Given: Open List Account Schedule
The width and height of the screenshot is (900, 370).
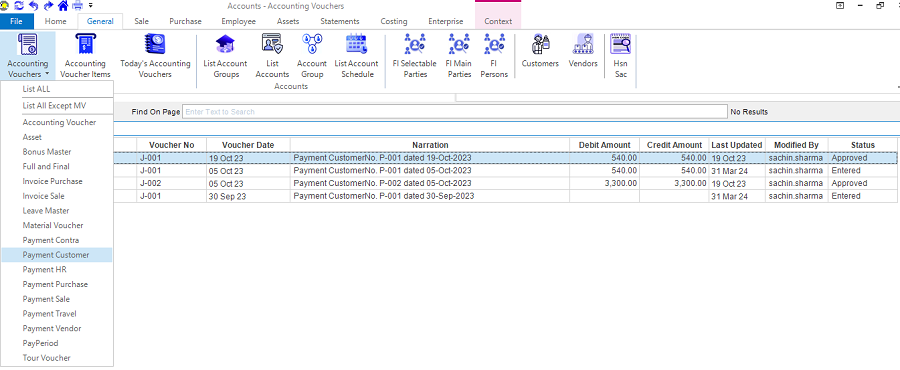Looking at the screenshot, I should (x=356, y=55).
